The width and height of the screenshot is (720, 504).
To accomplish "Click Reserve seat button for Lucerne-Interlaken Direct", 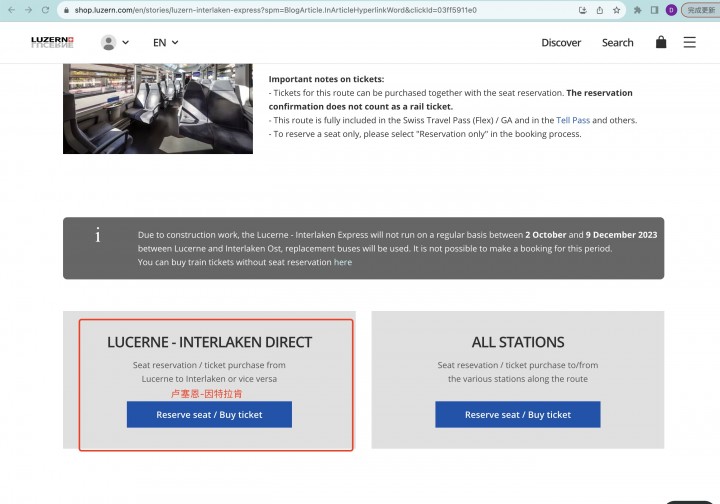I will click(209, 414).
